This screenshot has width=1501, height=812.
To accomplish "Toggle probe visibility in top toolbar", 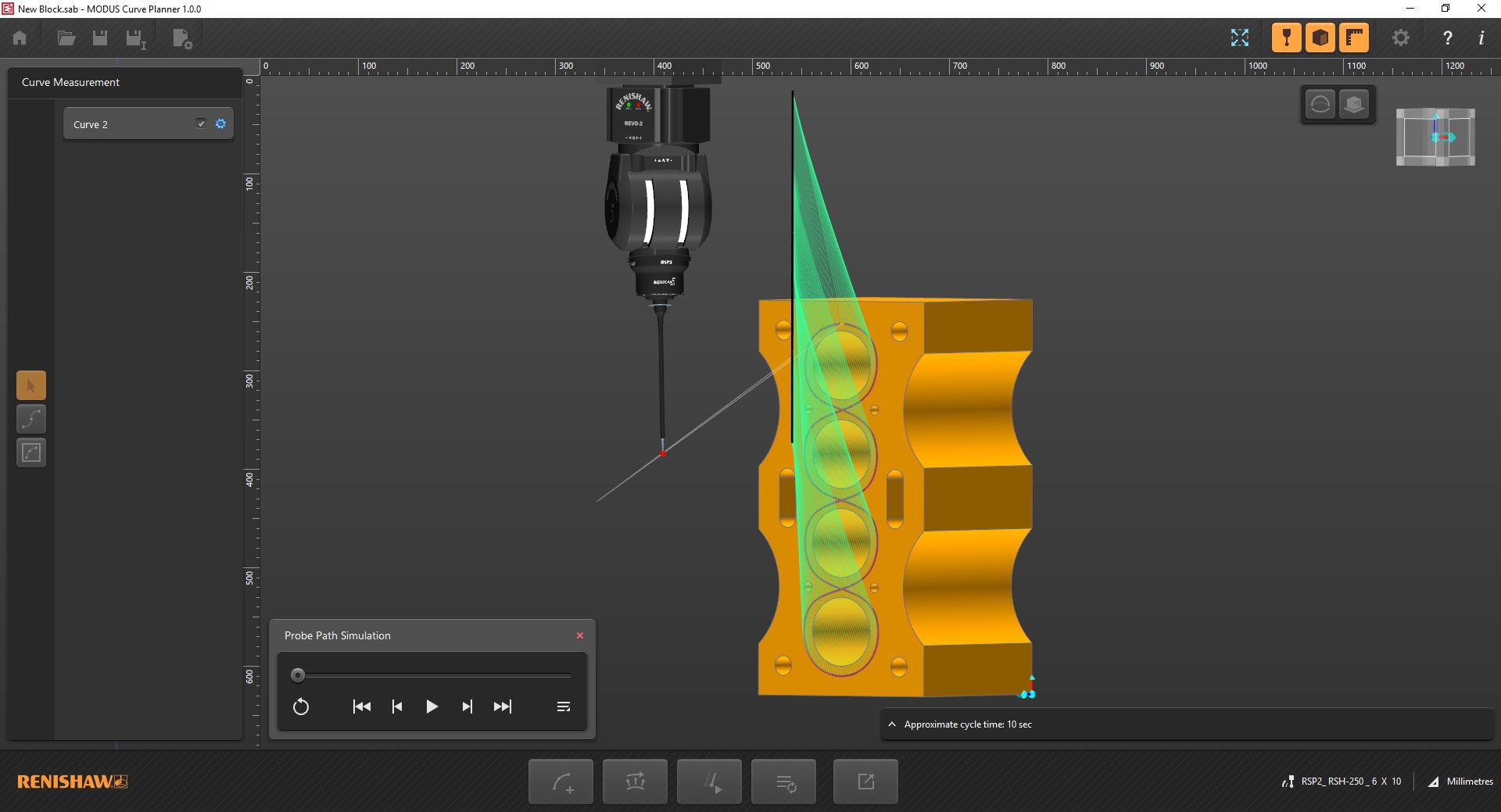I will click(x=1286, y=38).
